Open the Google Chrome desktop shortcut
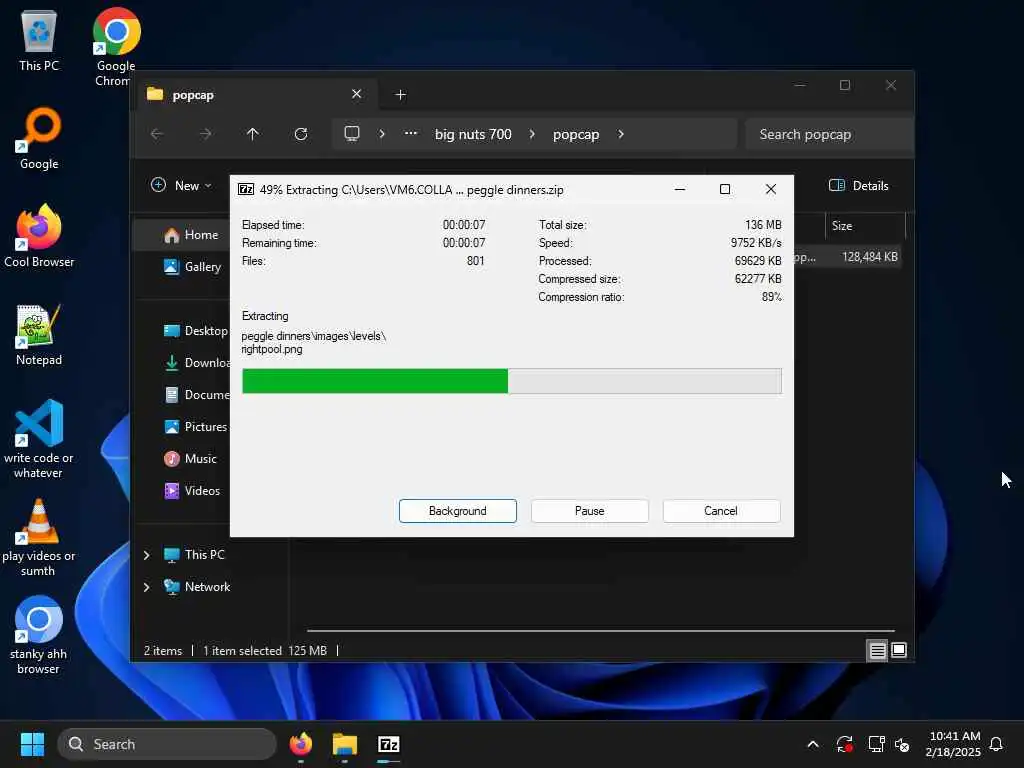Image resolution: width=1024 pixels, height=768 pixels. (x=116, y=46)
